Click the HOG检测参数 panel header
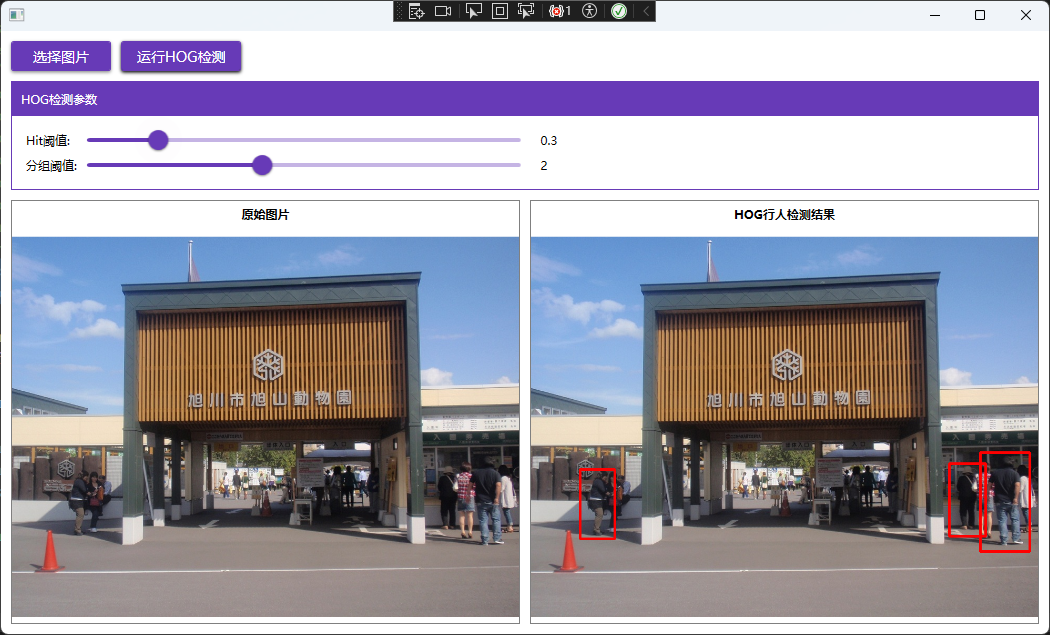 click(x=525, y=99)
